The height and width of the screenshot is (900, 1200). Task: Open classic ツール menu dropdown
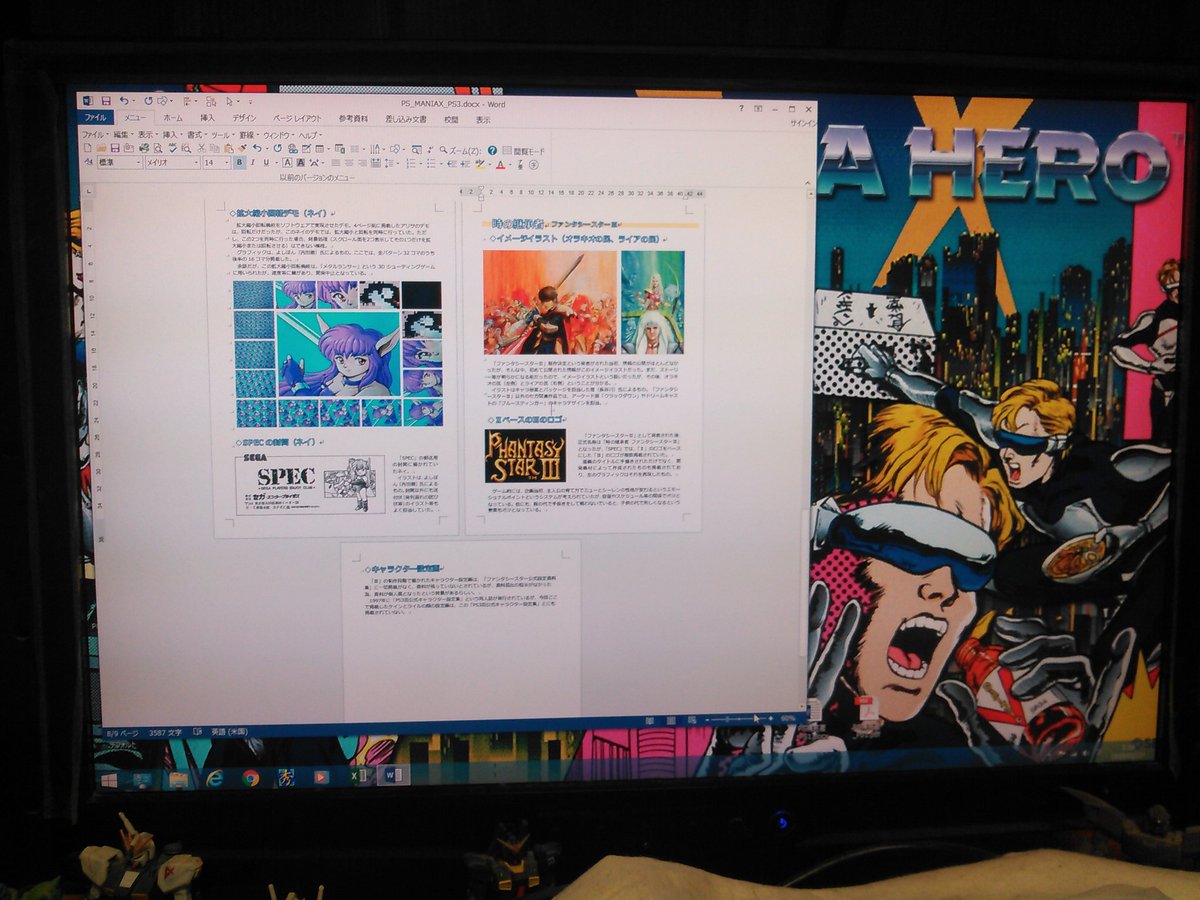pyautogui.click(x=224, y=135)
